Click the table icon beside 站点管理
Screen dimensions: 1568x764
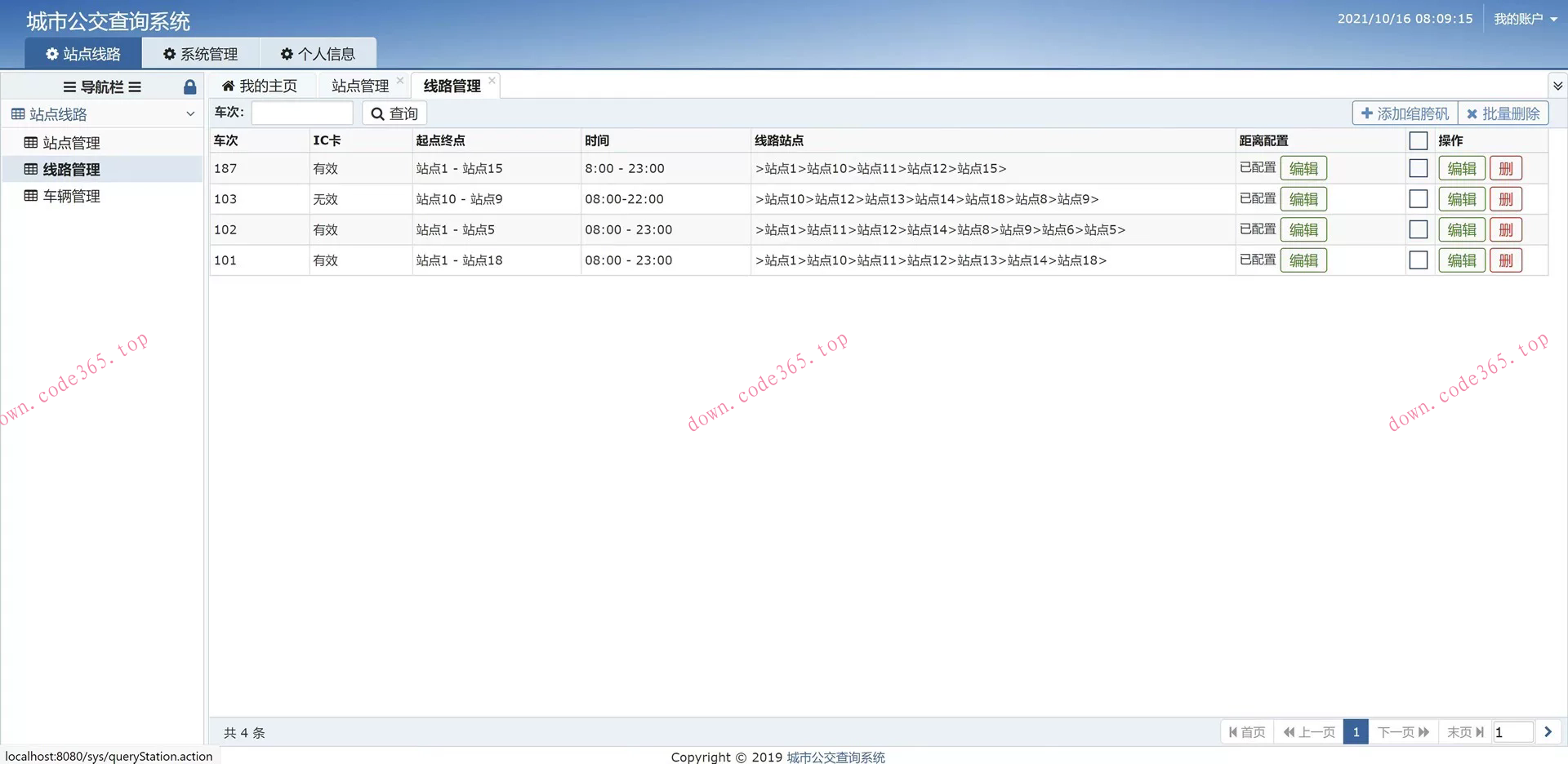pos(31,143)
